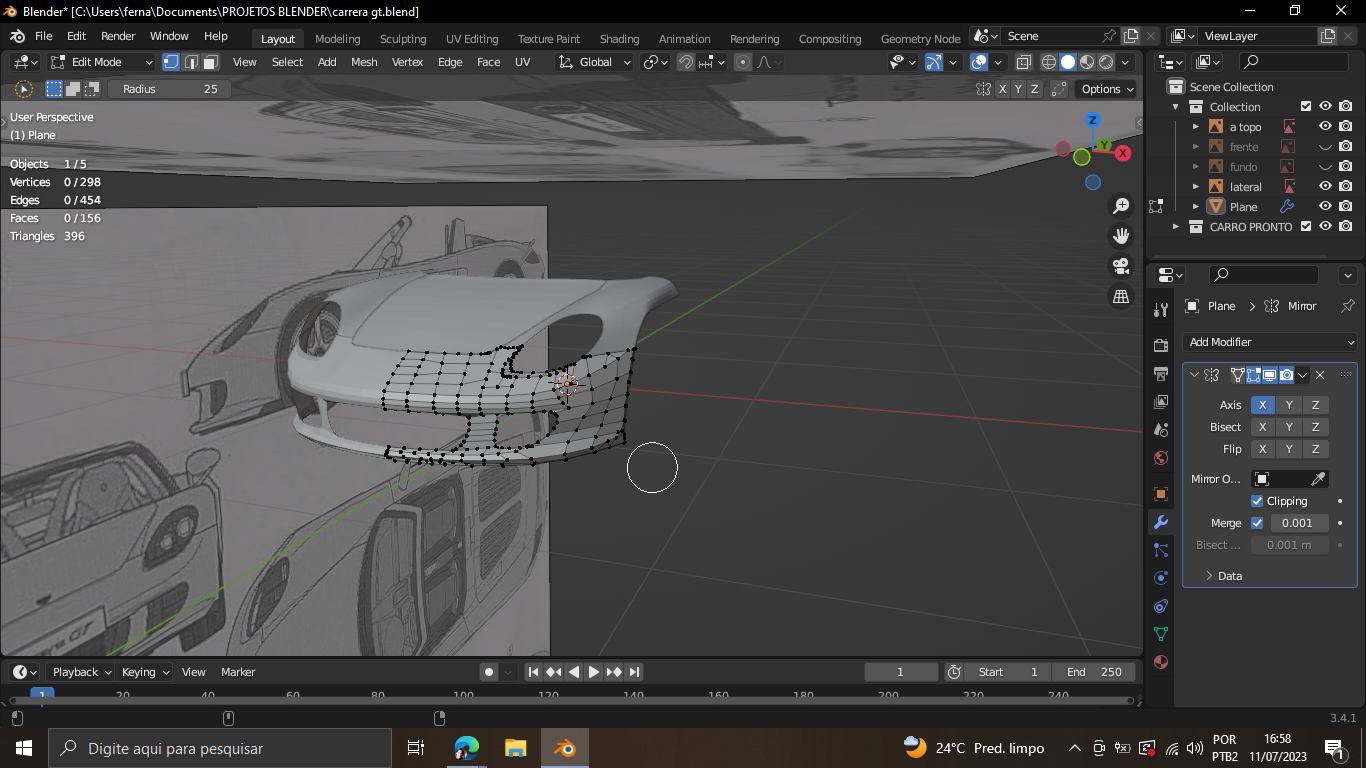The image size is (1366, 768).
Task: Hide the 'lateral' object with eye icon
Action: tap(1325, 187)
